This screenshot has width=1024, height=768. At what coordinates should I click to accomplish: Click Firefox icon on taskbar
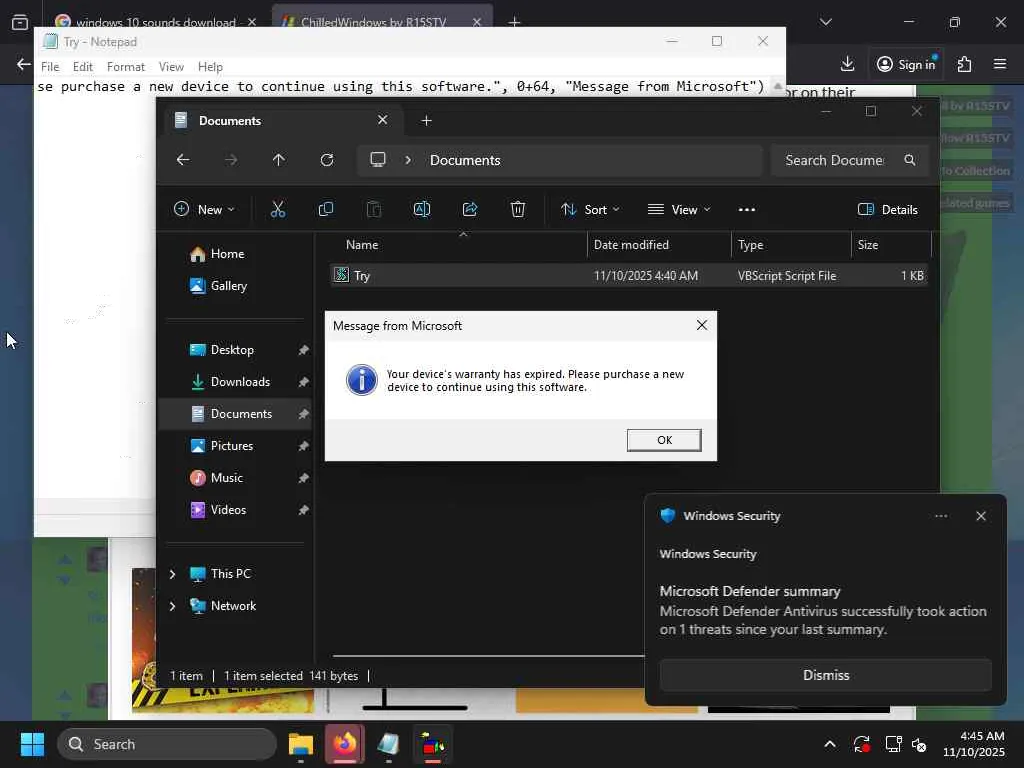coord(345,744)
